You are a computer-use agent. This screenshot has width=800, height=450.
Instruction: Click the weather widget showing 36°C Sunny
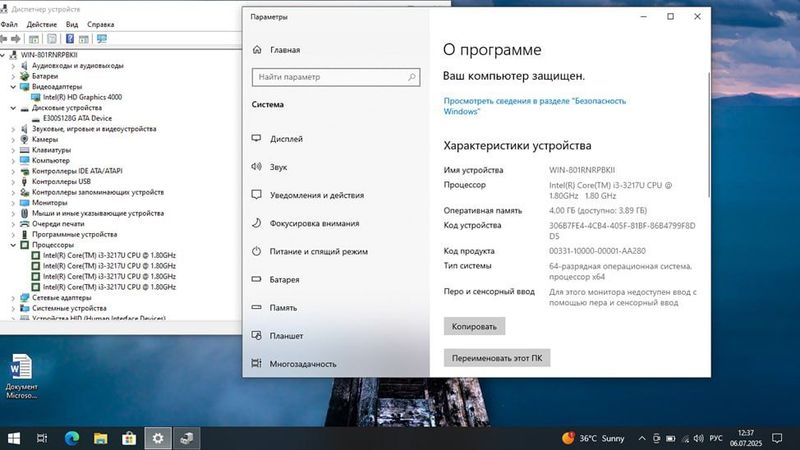593,438
